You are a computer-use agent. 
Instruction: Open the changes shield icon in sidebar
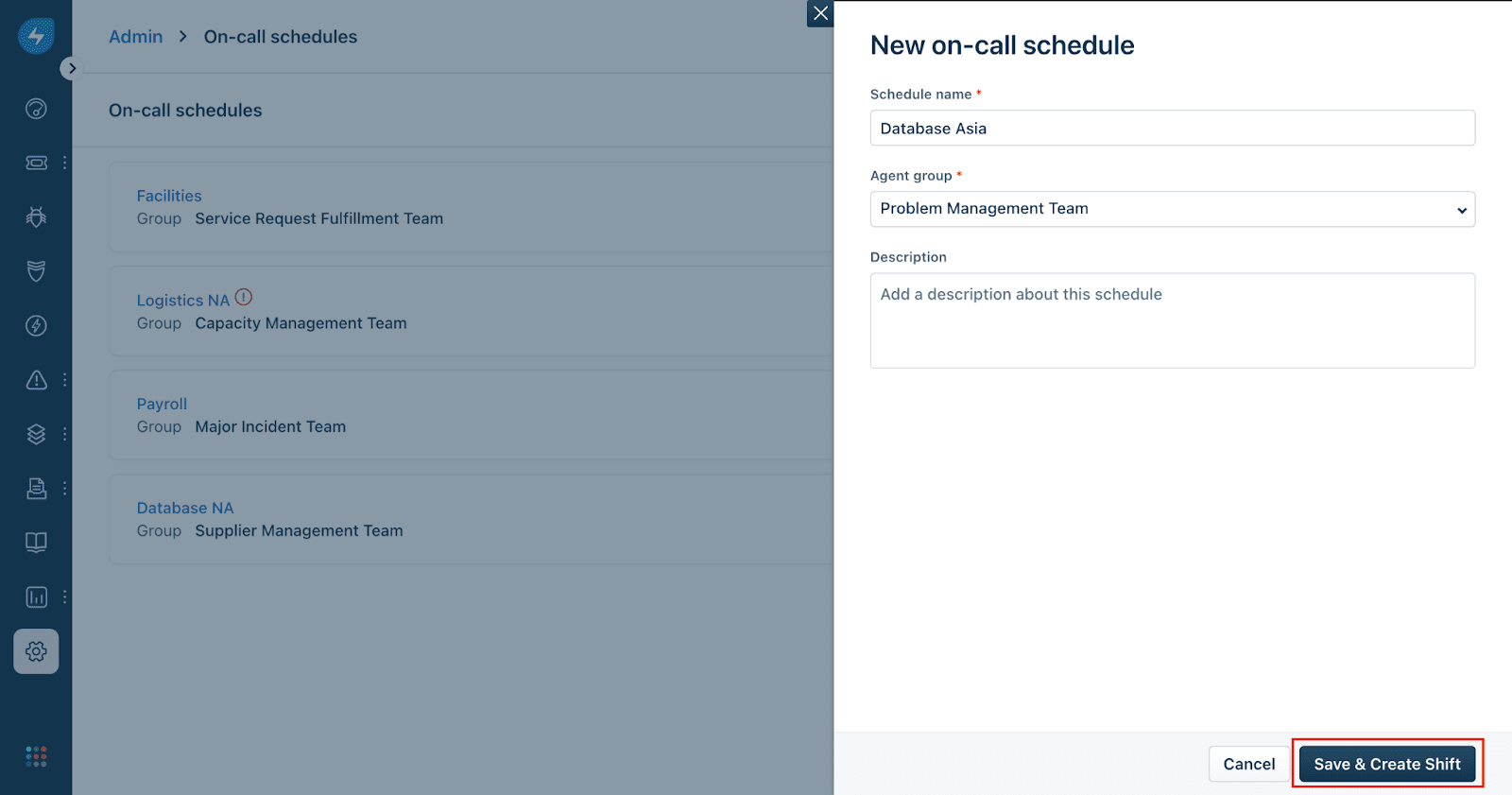coord(36,271)
